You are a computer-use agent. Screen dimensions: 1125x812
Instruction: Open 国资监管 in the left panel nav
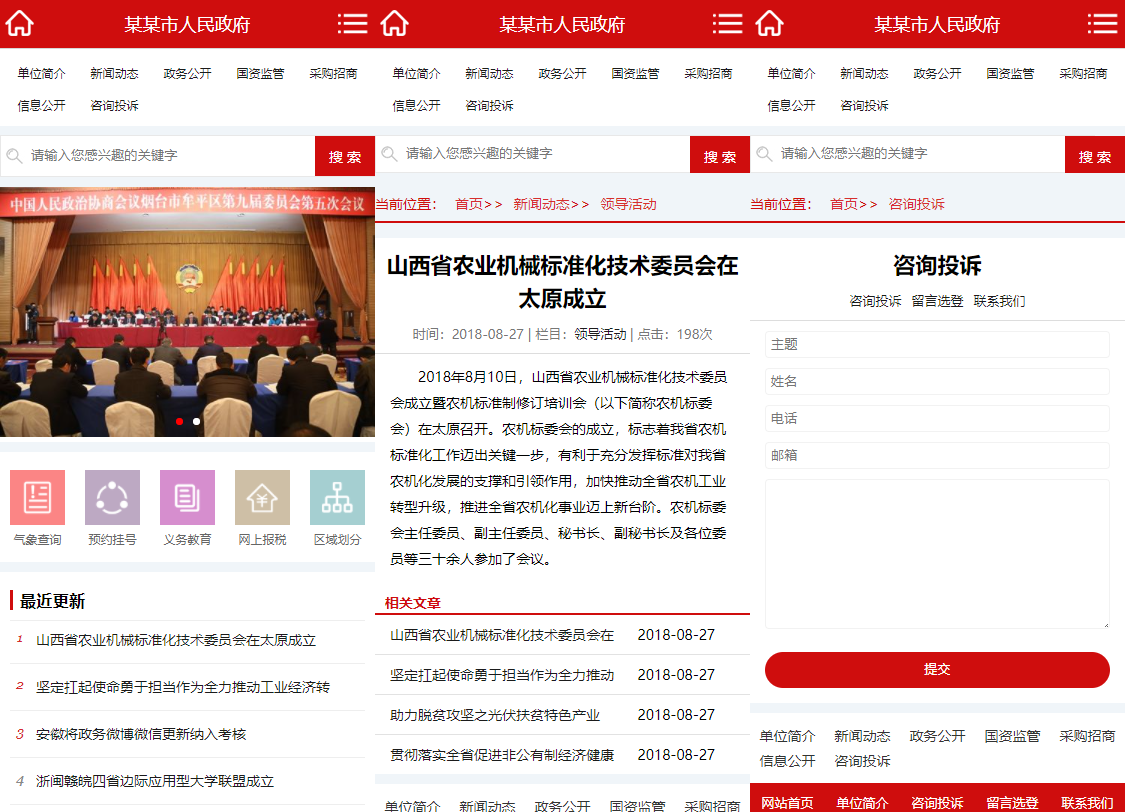[260, 73]
